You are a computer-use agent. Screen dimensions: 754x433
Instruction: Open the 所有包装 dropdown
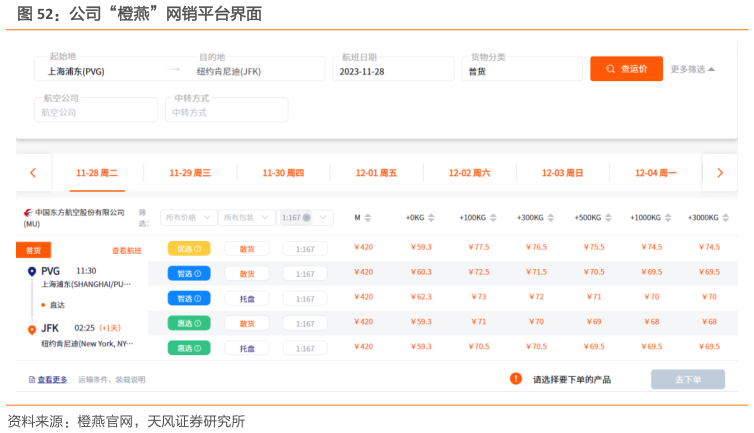(x=246, y=217)
